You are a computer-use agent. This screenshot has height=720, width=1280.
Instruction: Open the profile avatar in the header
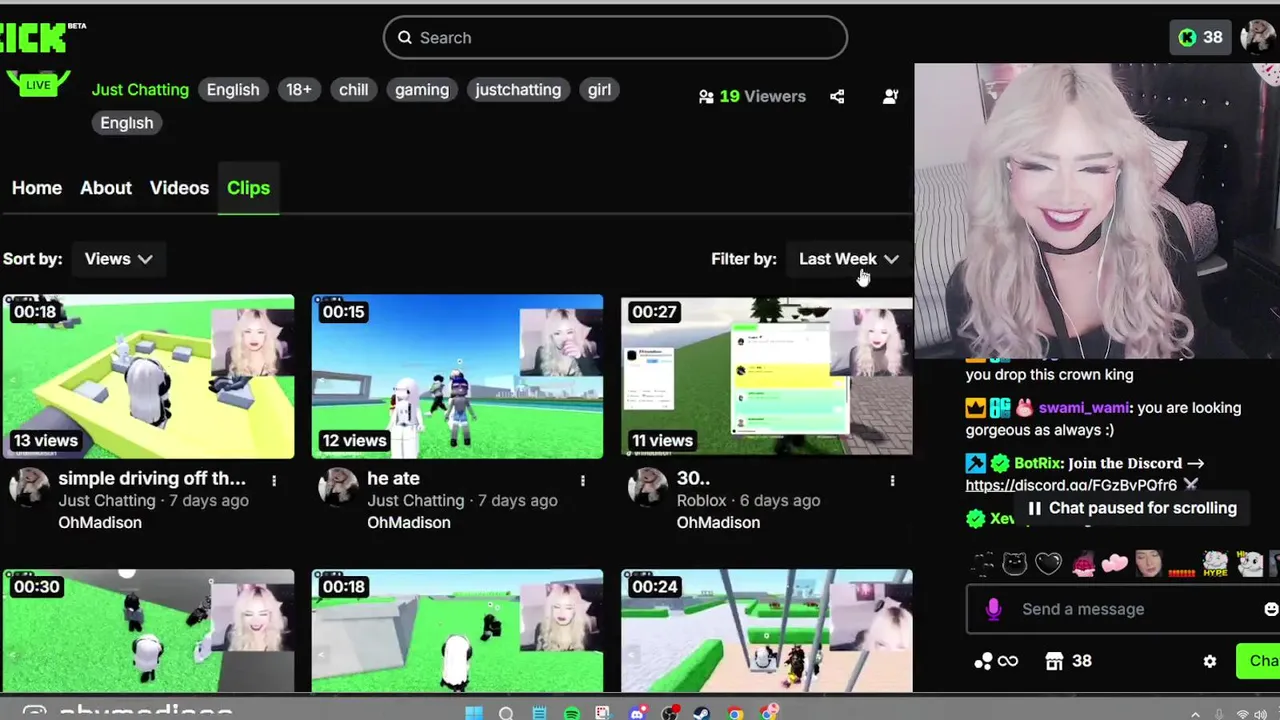point(1258,38)
